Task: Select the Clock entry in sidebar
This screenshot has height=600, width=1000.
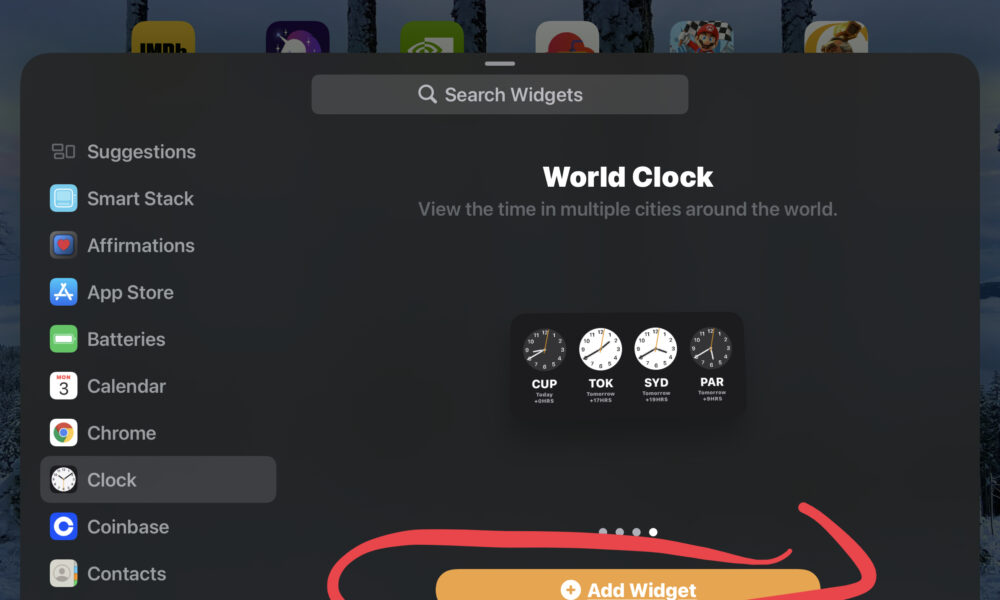Action: pyautogui.click(x=158, y=479)
